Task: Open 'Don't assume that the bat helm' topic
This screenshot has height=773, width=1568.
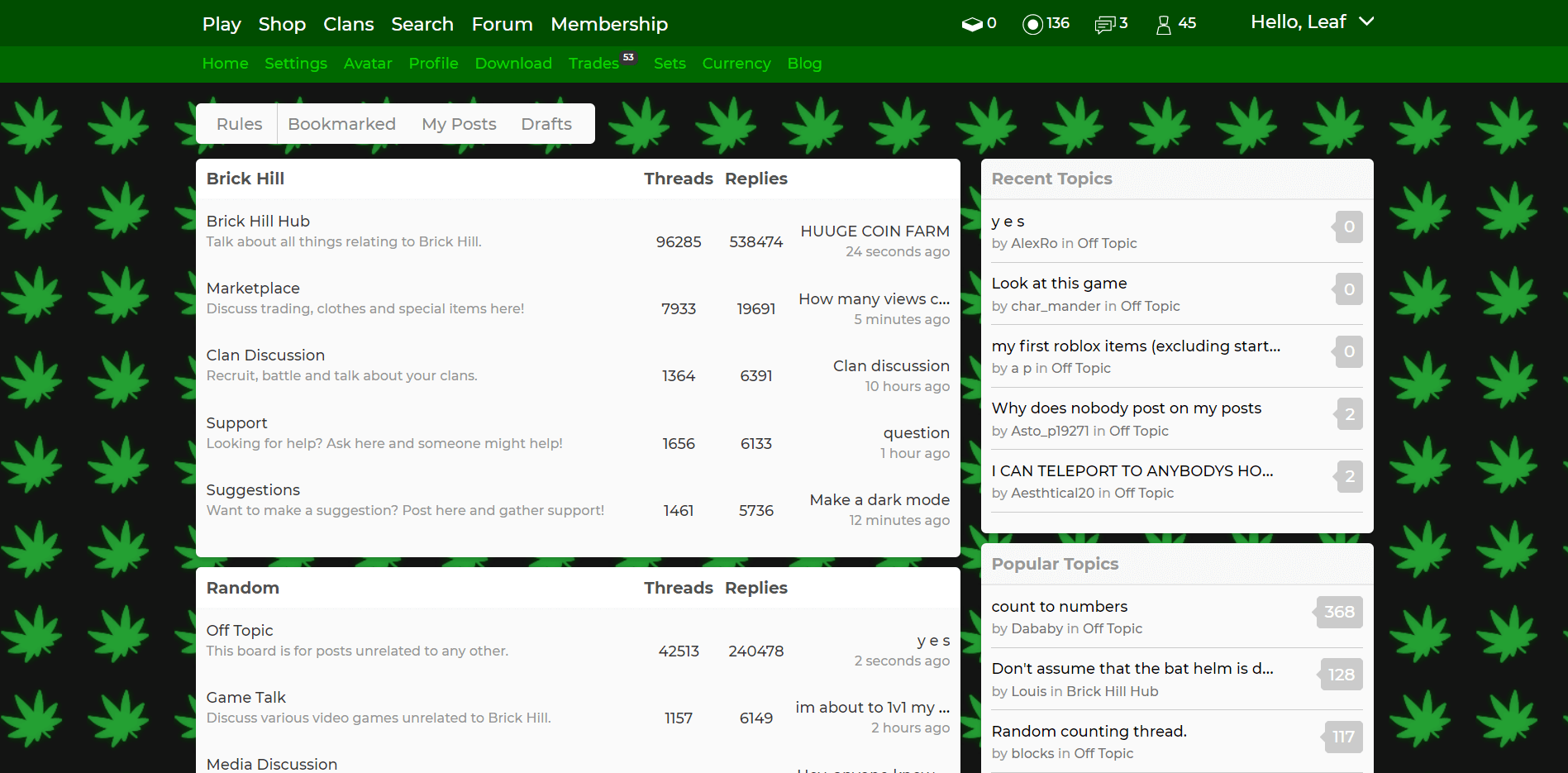Action: tap(1132, 669)
